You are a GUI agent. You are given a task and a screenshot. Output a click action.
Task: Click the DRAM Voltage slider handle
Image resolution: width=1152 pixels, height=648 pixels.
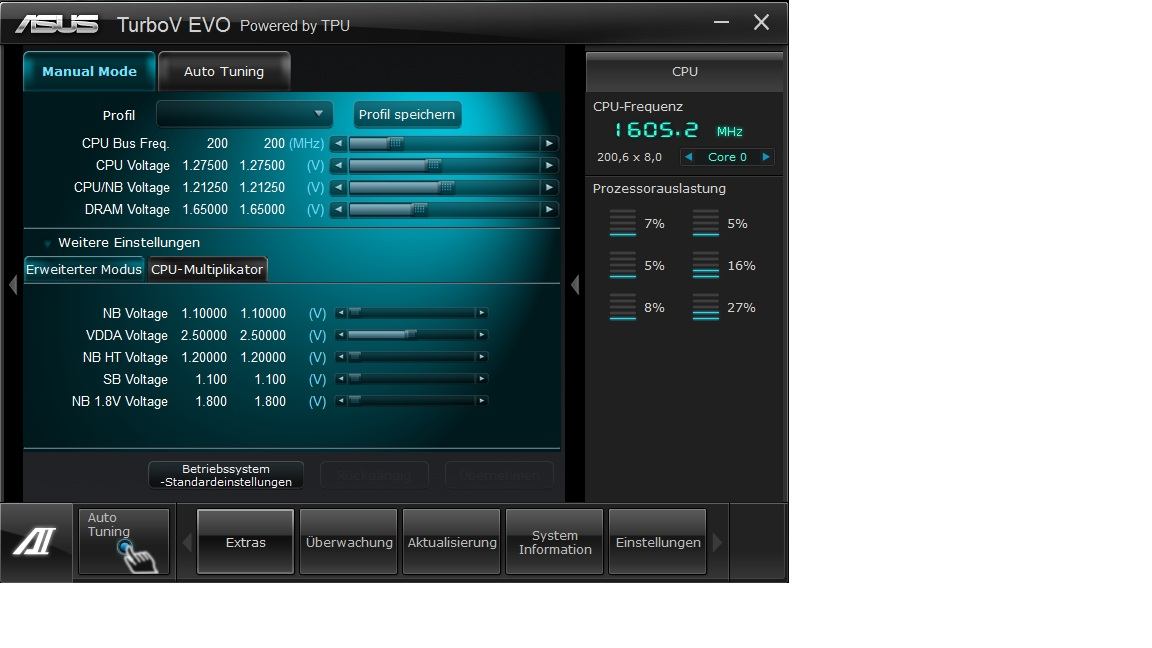coord(419,209)
